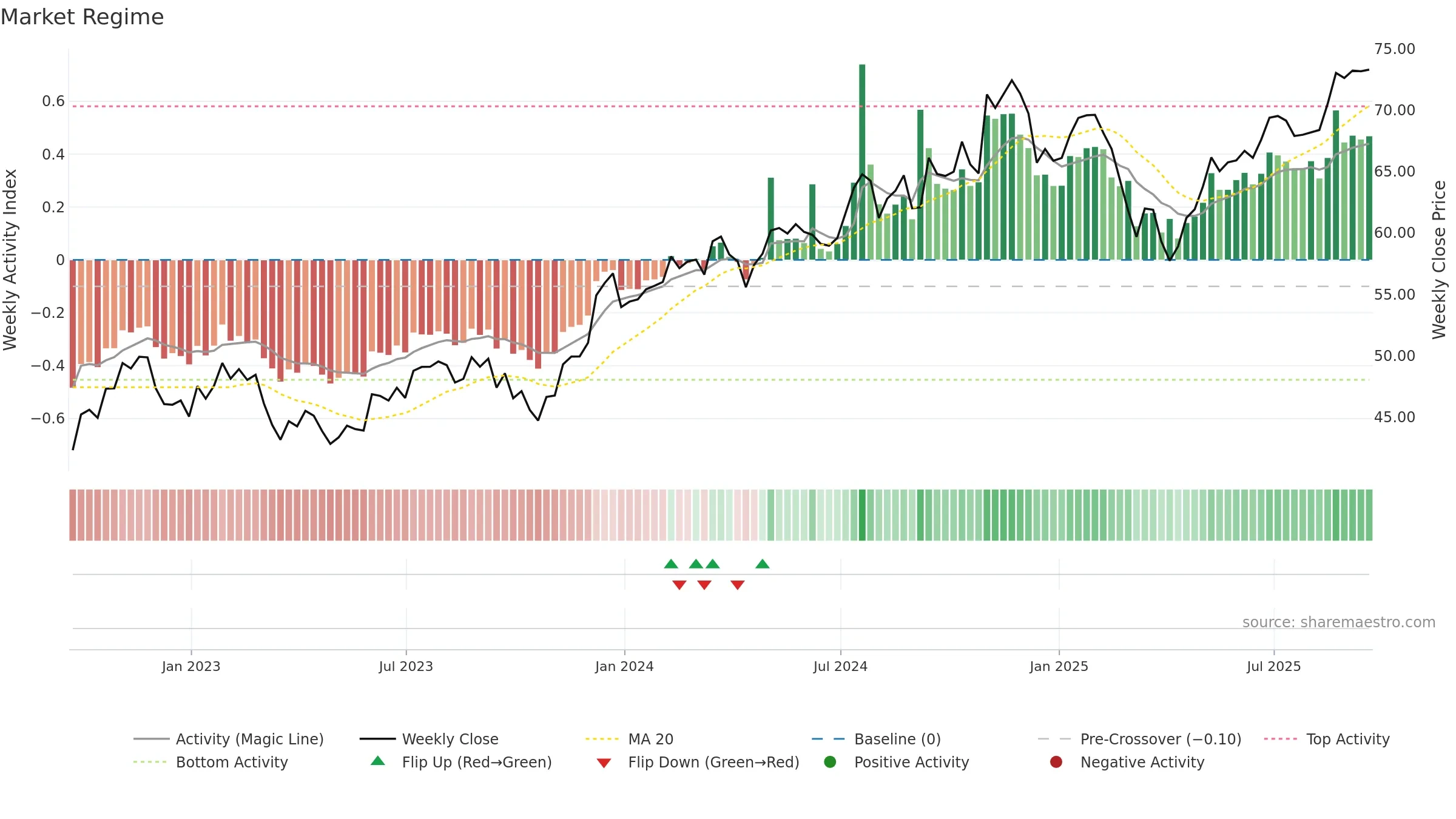Click the Positive Activity legend green circle
1456x819 pixels.
[830, 762]
